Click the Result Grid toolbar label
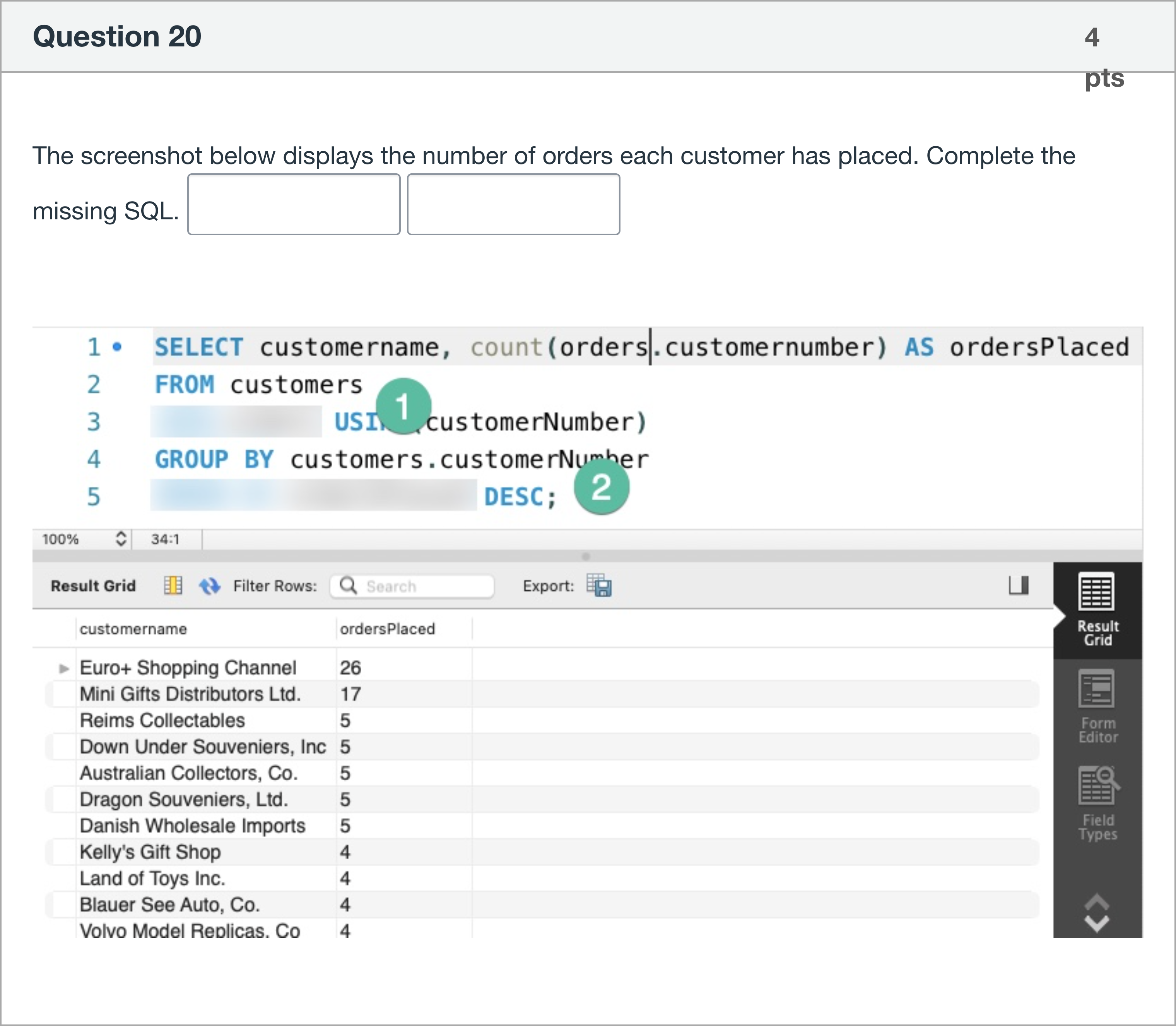 coord(93,586)
